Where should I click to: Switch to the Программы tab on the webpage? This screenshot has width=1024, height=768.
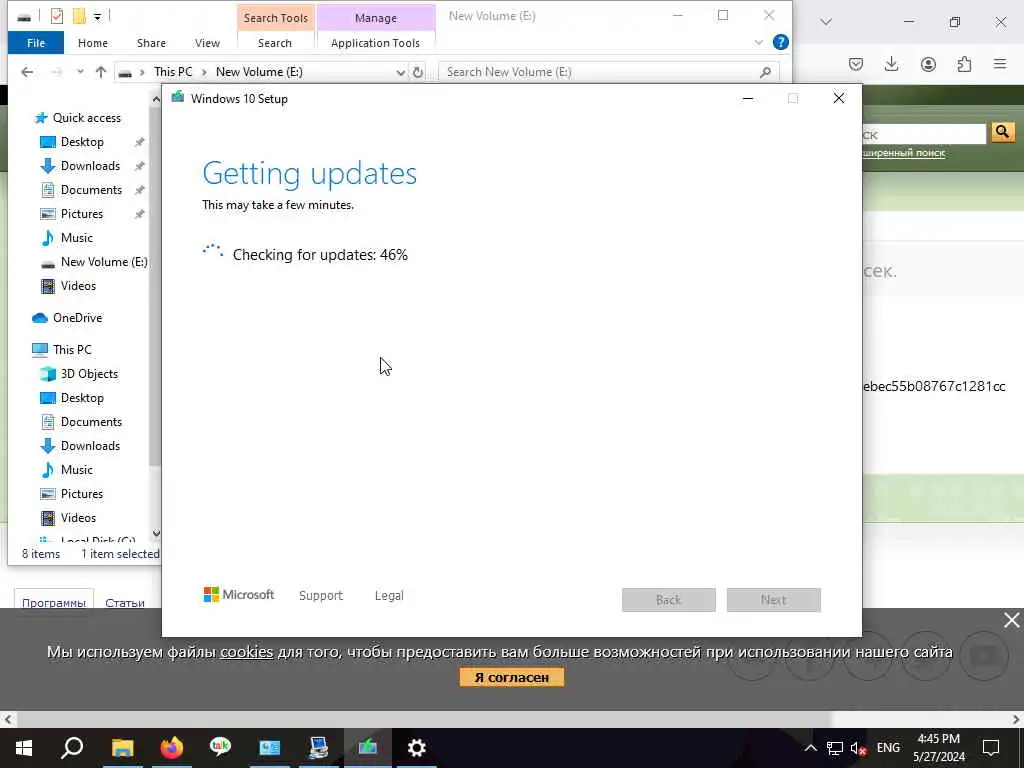[x=54, y=602]
